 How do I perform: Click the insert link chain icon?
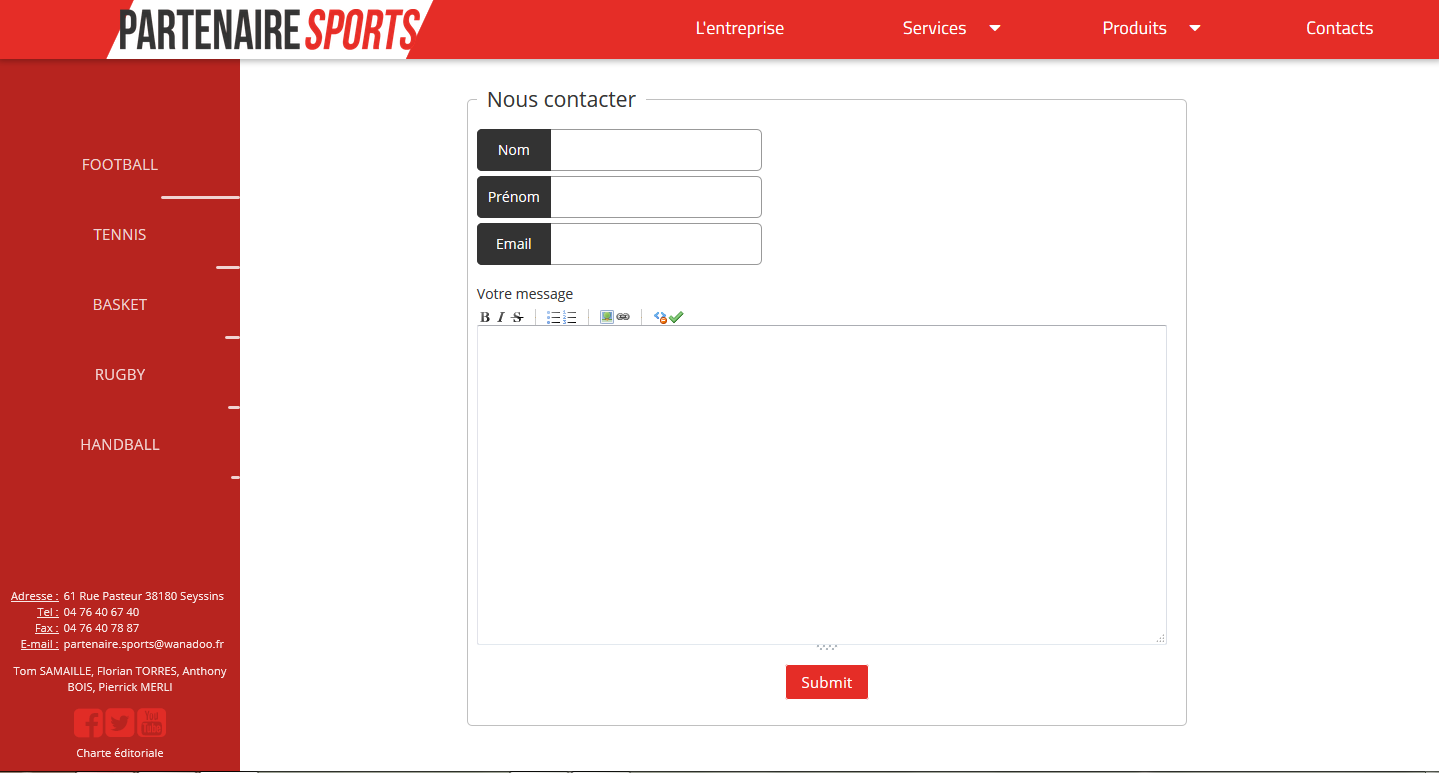point(623,317)
